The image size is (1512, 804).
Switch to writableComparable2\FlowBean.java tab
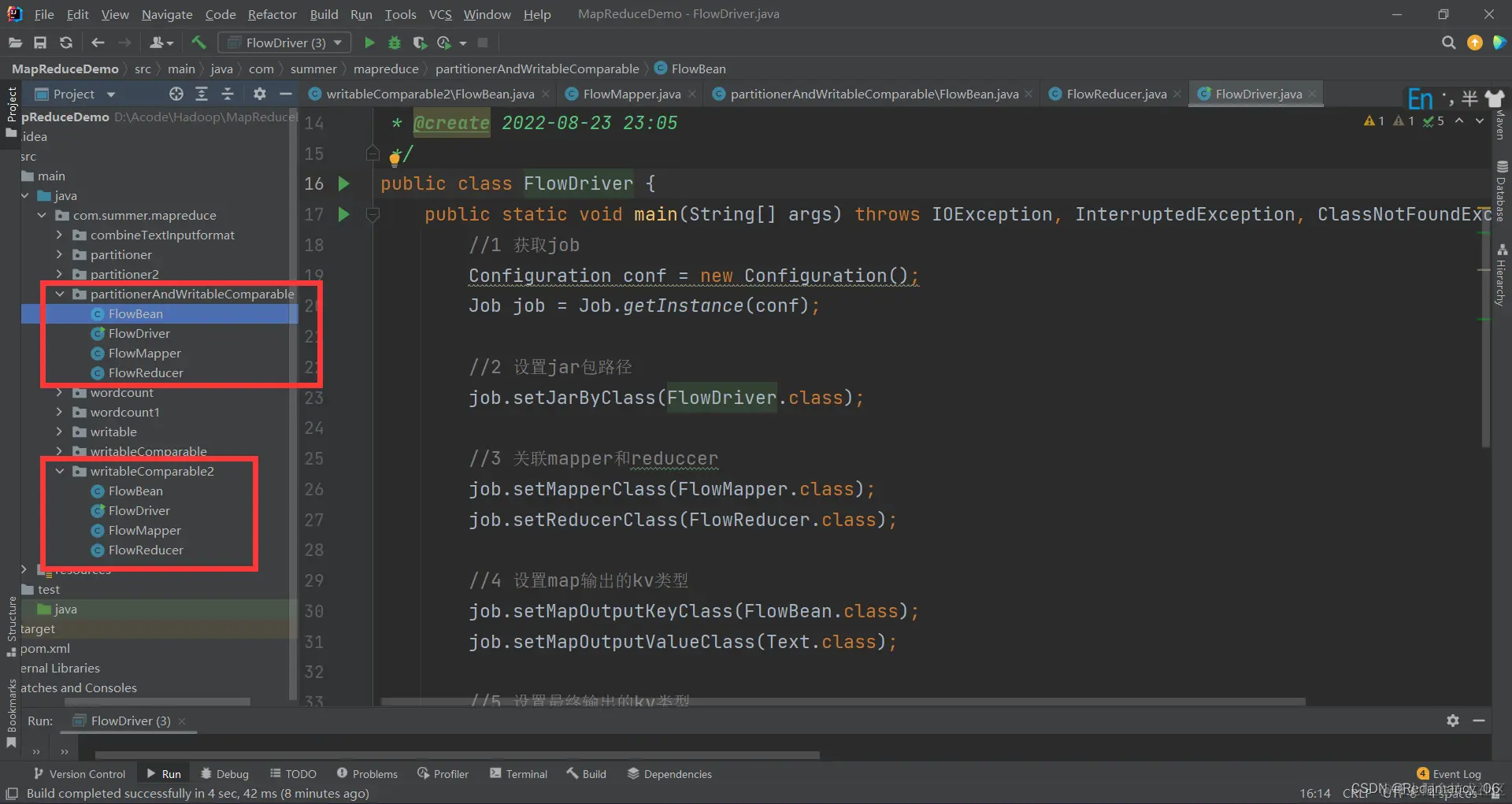click(430, 94)
